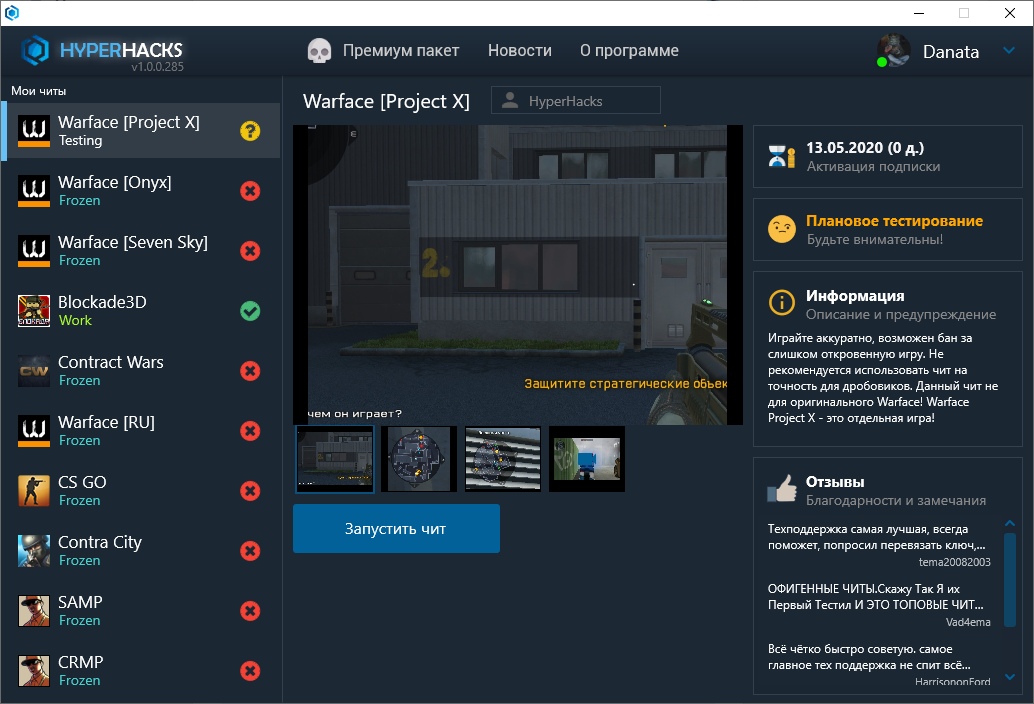
Task: Select SAMP cheat entry
Action: click(140, 610)
